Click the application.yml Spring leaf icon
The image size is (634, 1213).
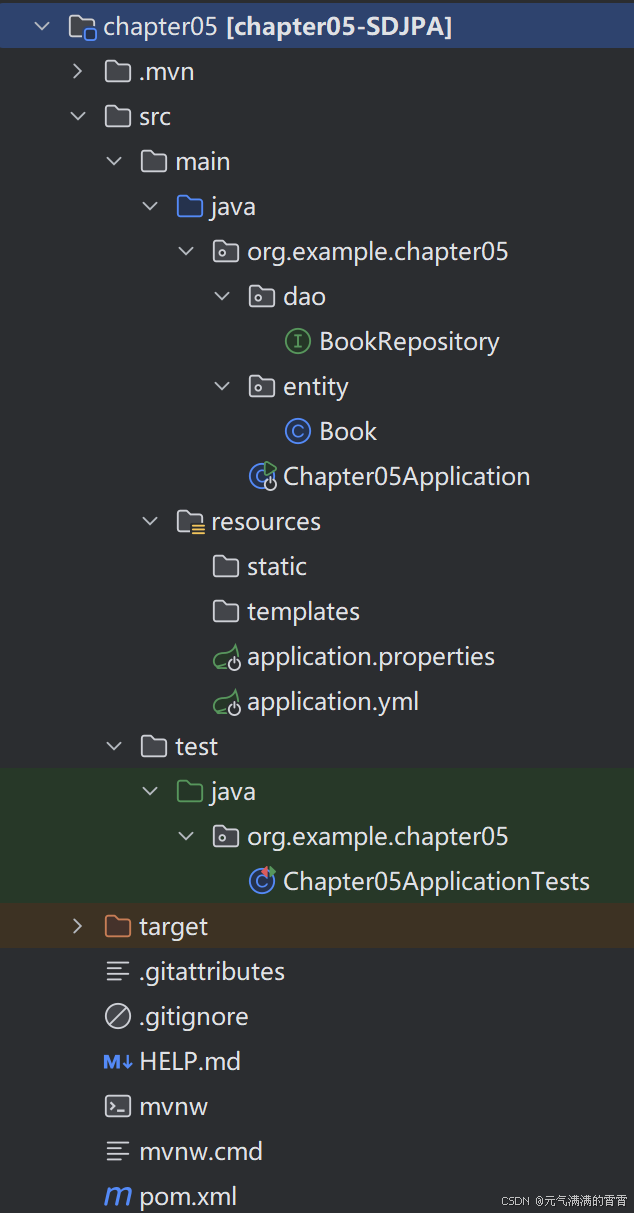tap(227, 701)
